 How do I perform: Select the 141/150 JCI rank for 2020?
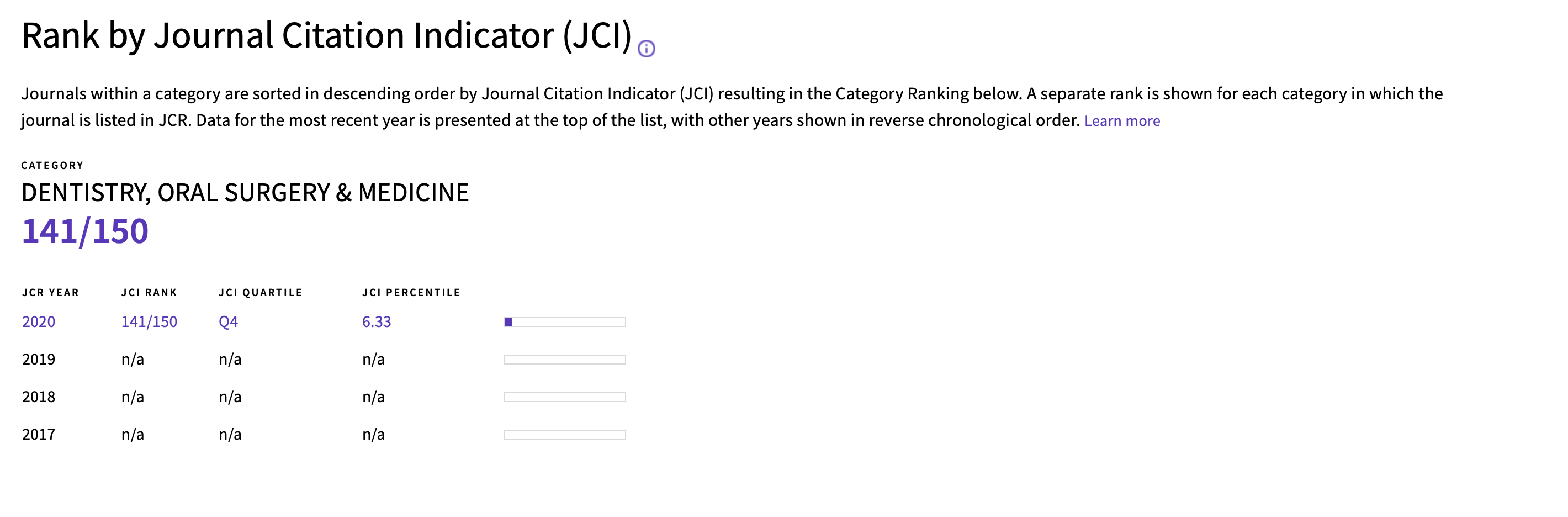(149, 321)
